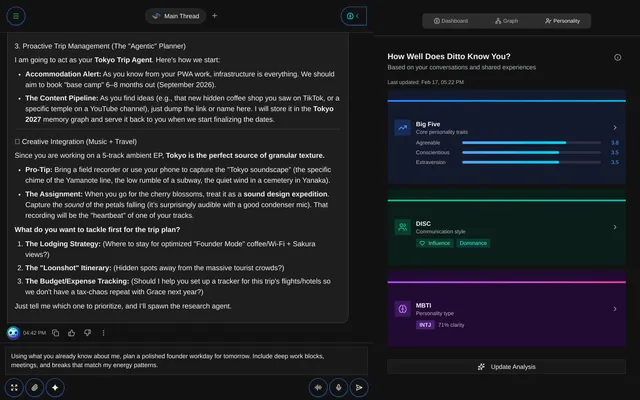Add a new thread with plus icon
The height and width of the screenshot is (400, 640).
(214, 16)
